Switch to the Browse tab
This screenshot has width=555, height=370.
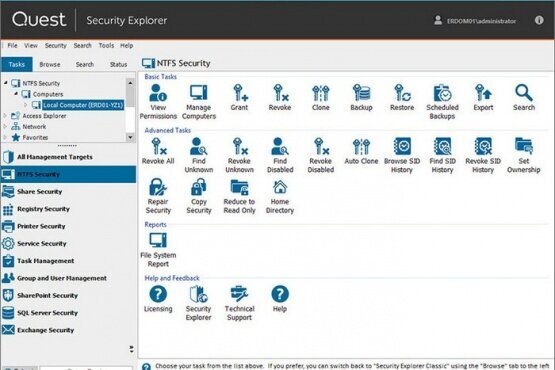pyautogui.click(x=50, y=64)
